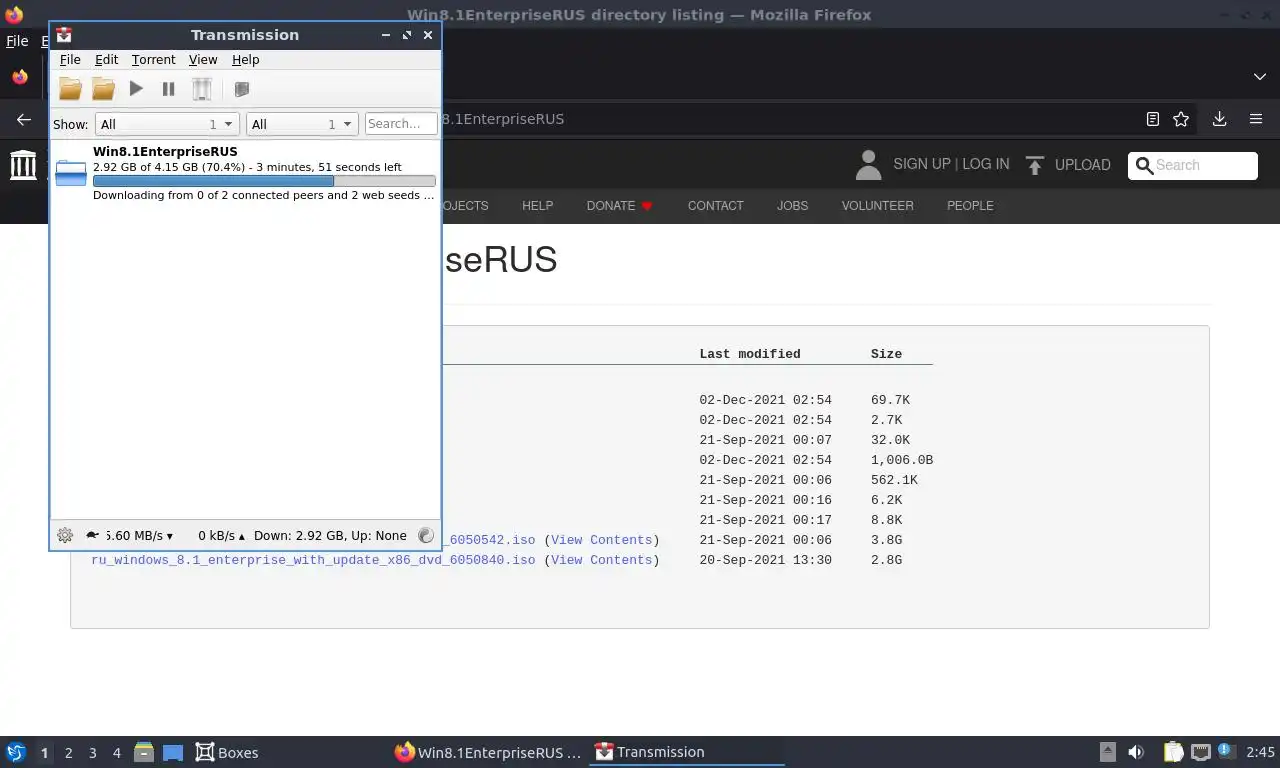Open the DONATE nav link

click(619, 206)
